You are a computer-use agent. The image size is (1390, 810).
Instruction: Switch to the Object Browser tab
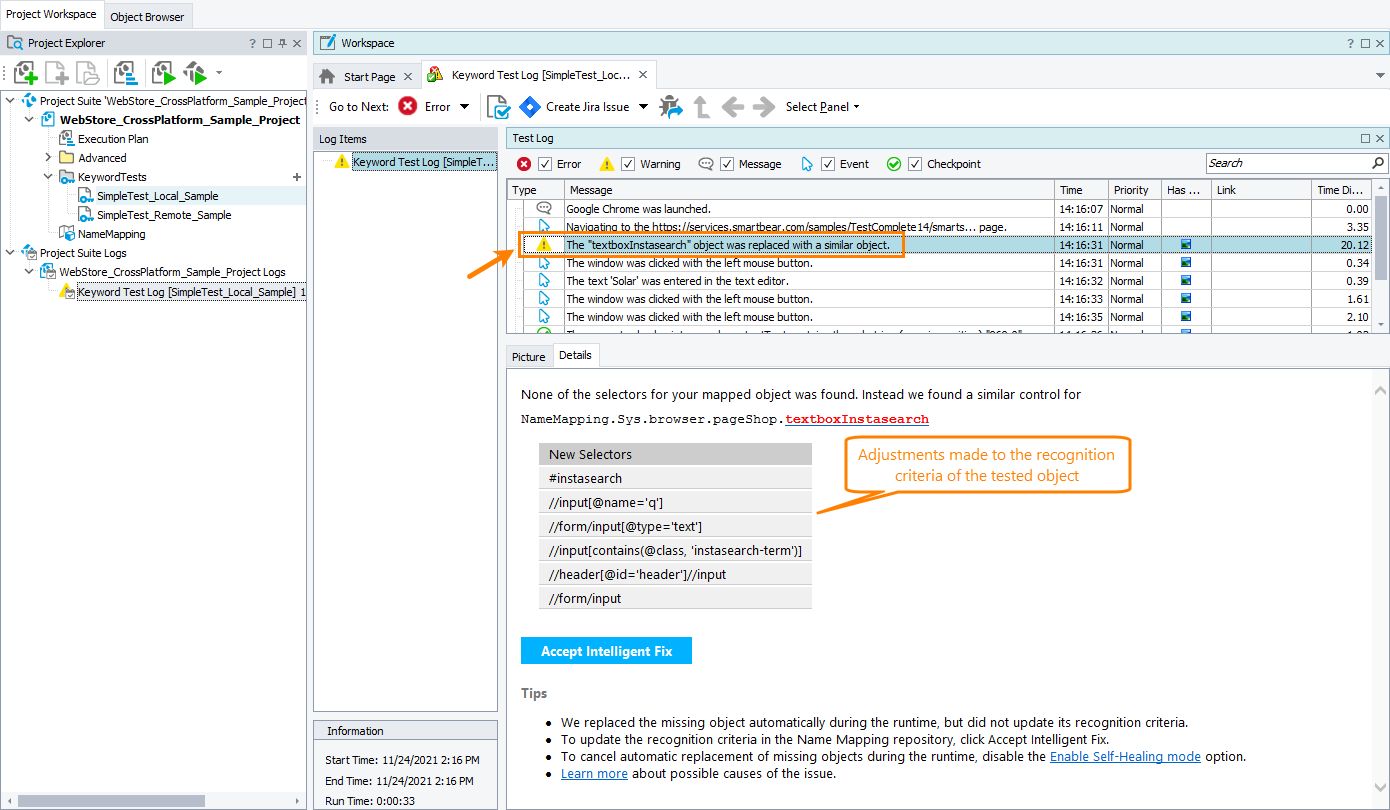(147, 15)
